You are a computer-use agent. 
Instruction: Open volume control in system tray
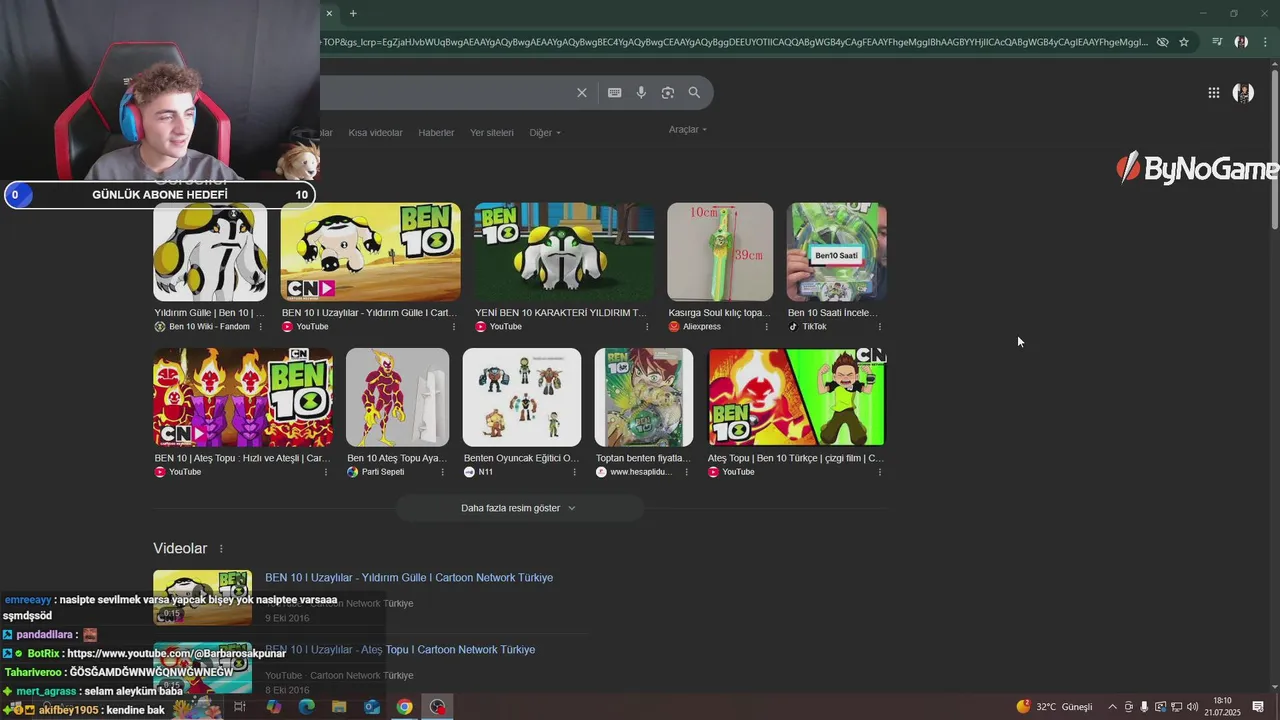pos(1192,707)
